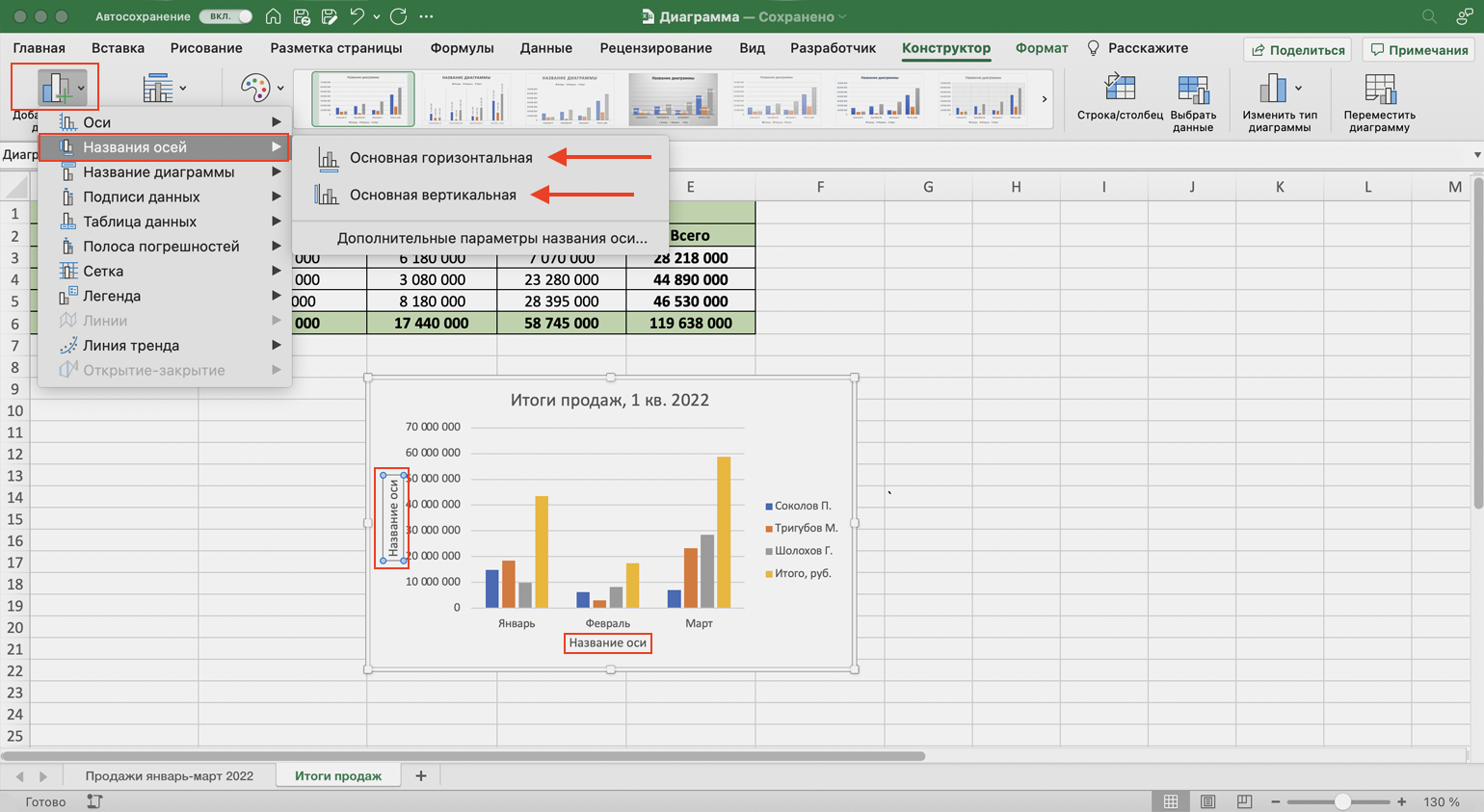Viewport: 1484px width, 812px height.
Task: Click the Поделиться button
Action: 1297,49
